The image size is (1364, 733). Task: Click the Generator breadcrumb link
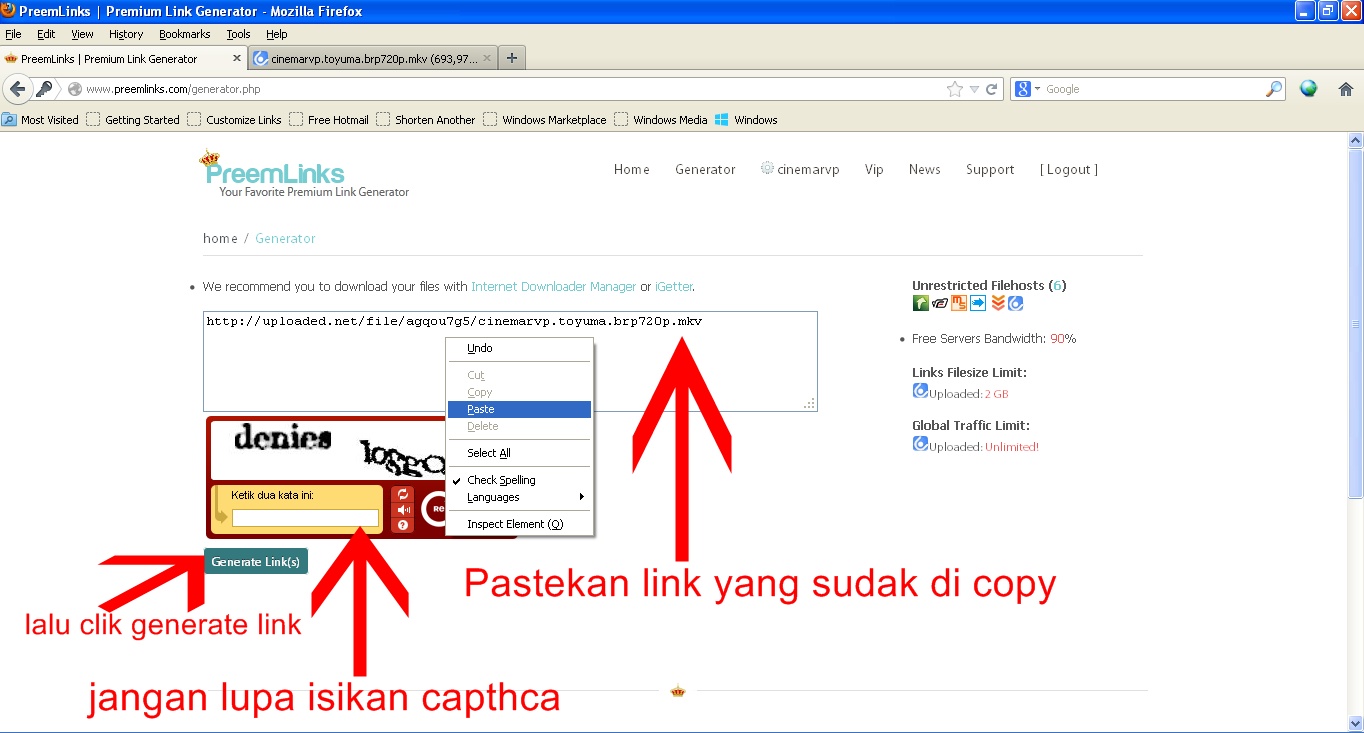pos(285,238)
